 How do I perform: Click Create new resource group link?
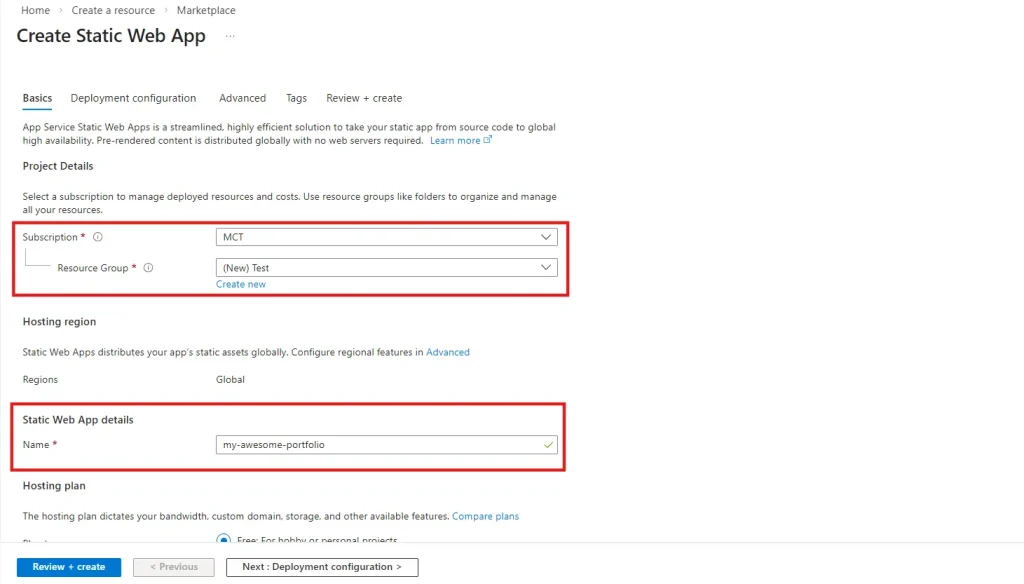coord(241,284)
